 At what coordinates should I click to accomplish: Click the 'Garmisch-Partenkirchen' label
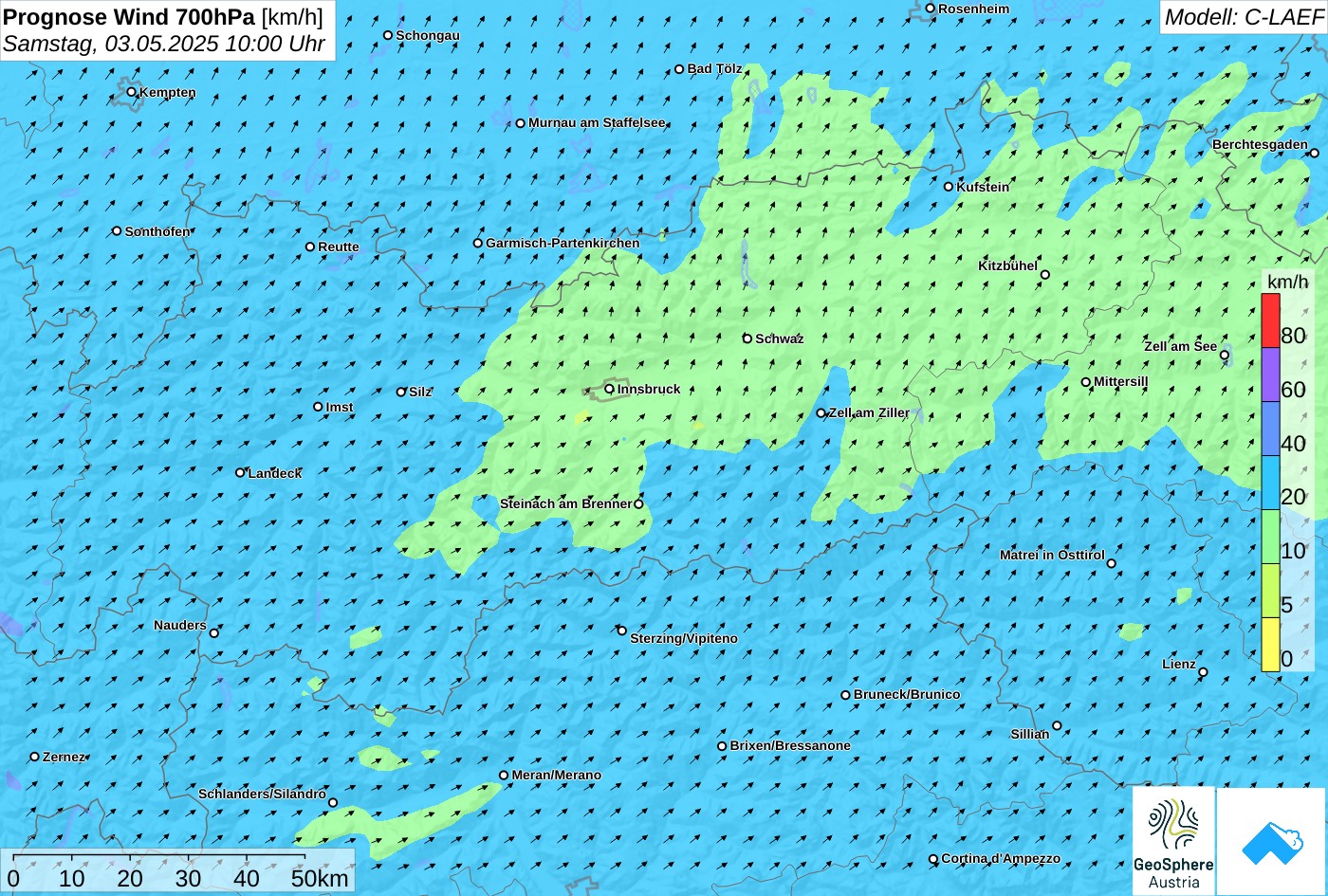click(x=563, y=243)
